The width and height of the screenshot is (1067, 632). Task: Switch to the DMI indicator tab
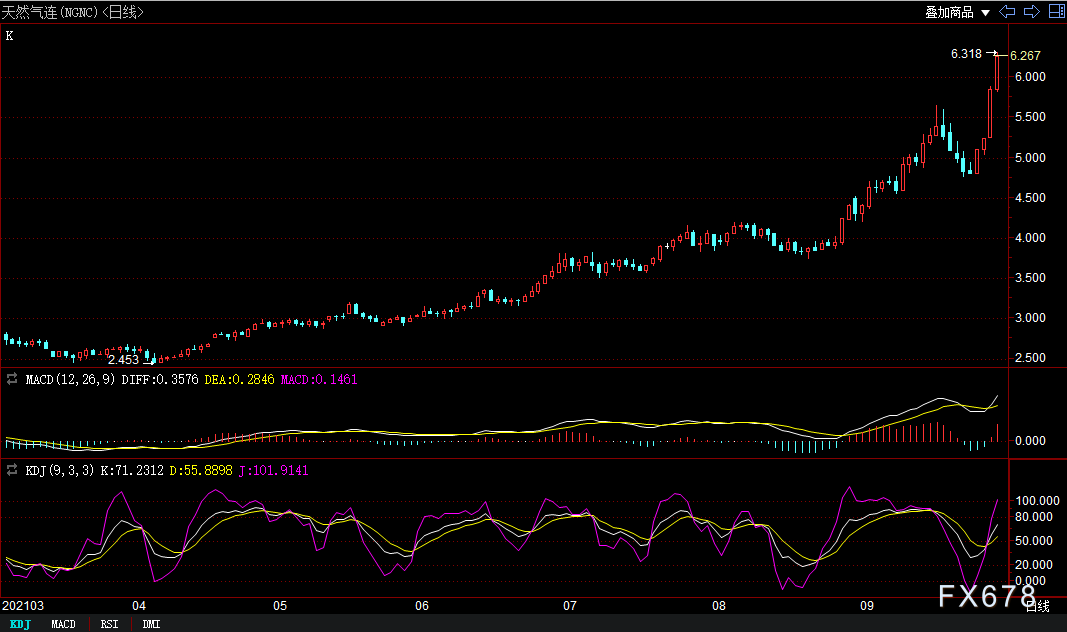click(x=151, y=624)
